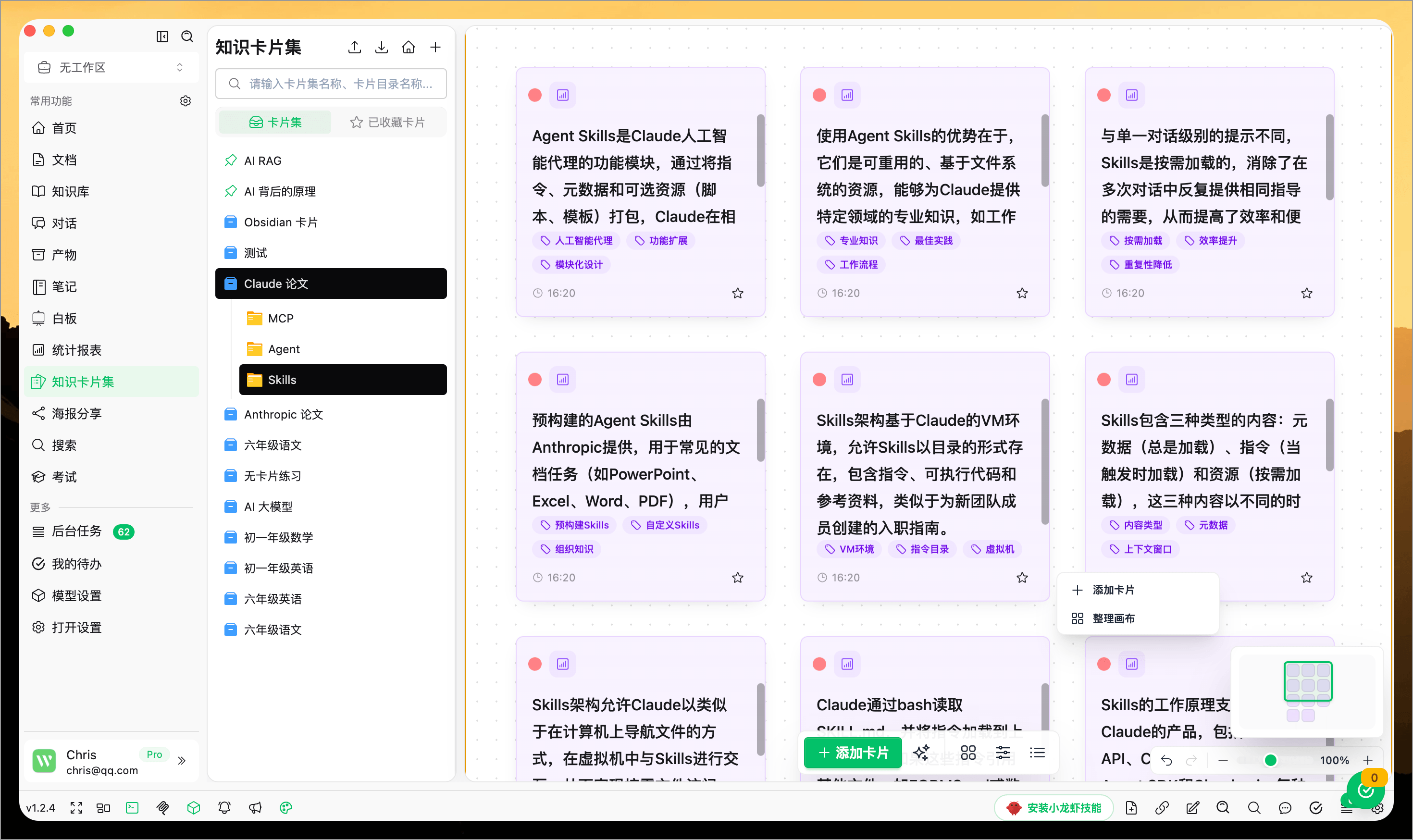This screenshot has width=1413, height=840.
Task: Open terminal icon in status bar
Action: [x=133, y=808]
